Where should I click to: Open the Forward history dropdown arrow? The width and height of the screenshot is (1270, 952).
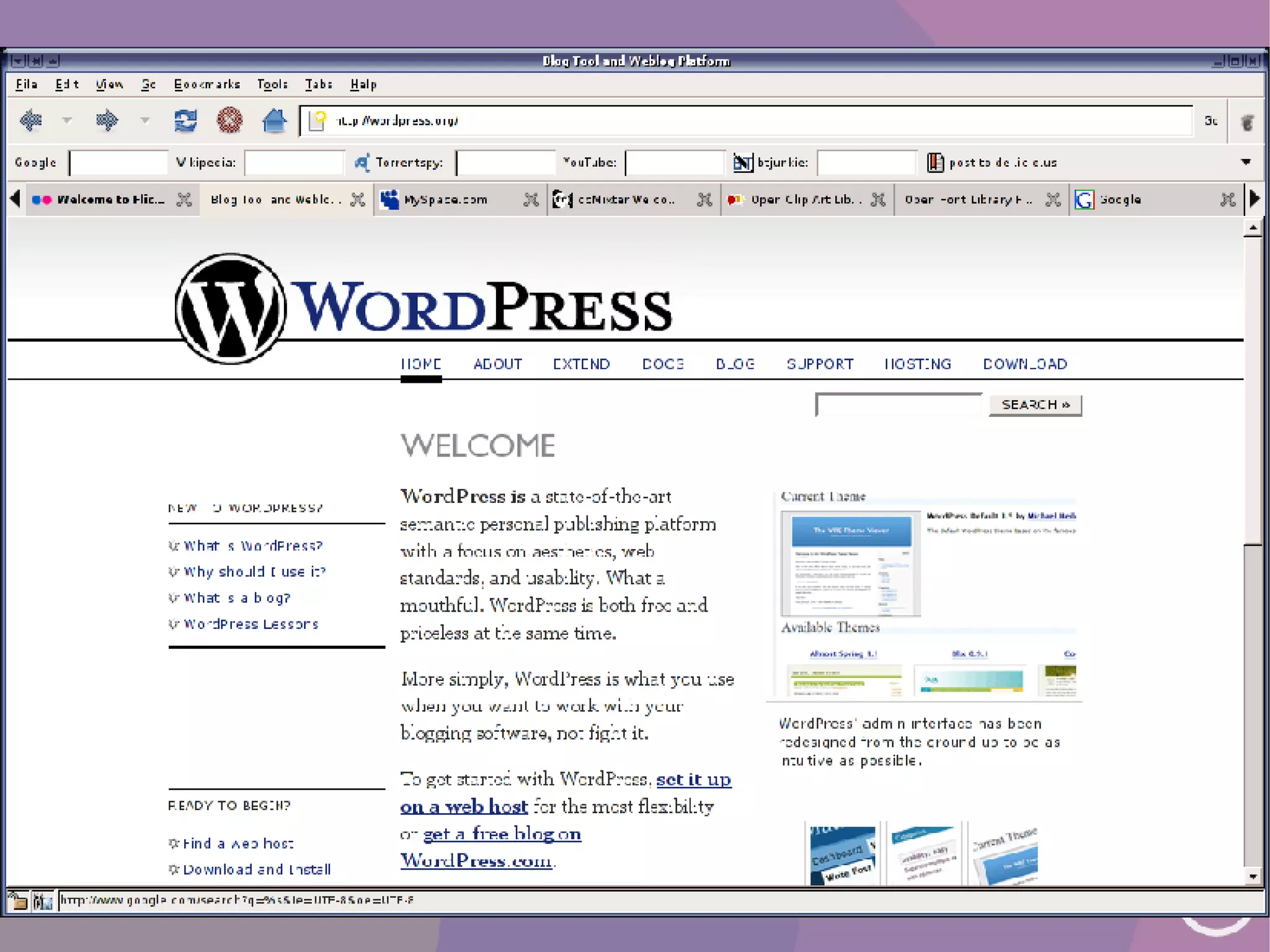[144, 120]
